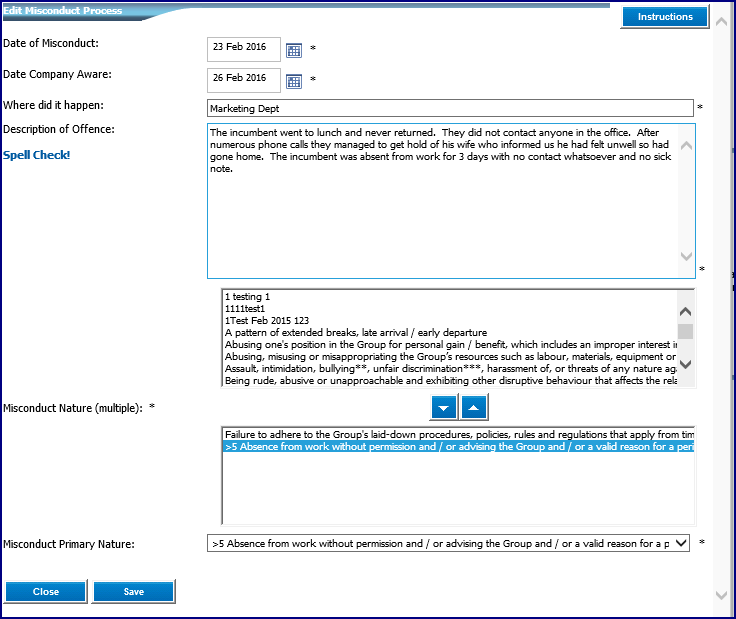Select 'Being rude, abusive or unapproachable' item
736x619 pixels.
pyautogui.click(x=450, y=381)
